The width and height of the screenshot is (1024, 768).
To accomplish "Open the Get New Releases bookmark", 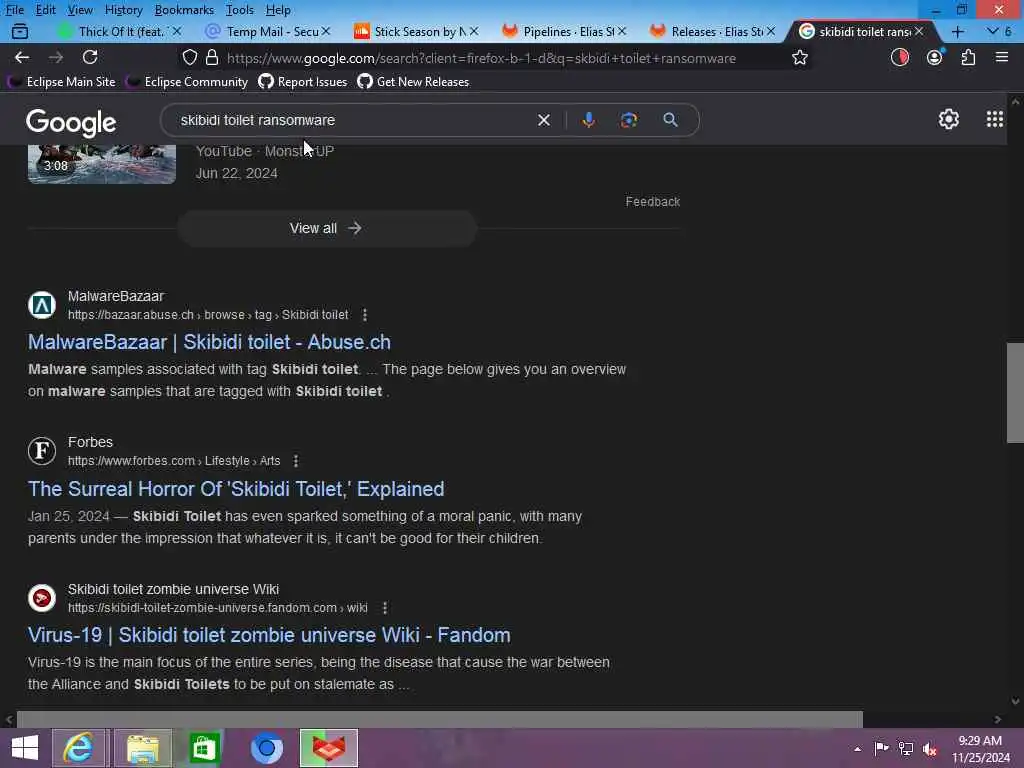I will point(414,82).
